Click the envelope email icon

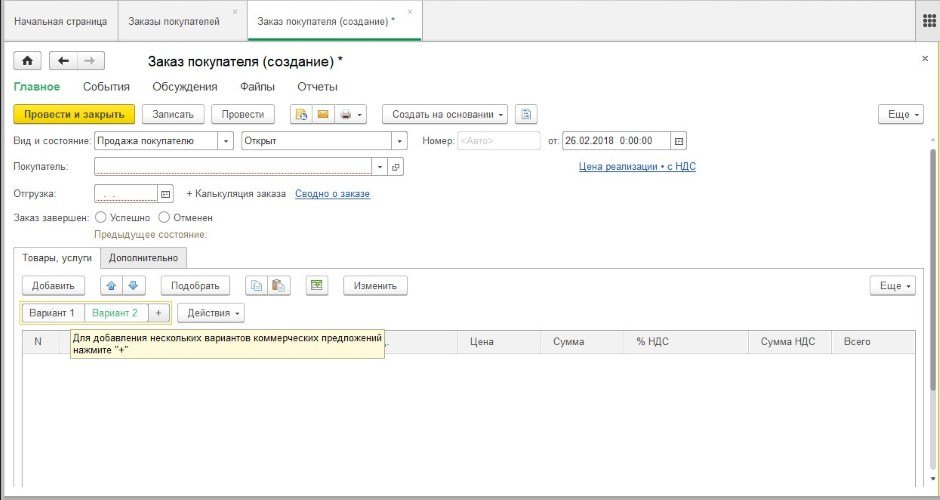323,114
